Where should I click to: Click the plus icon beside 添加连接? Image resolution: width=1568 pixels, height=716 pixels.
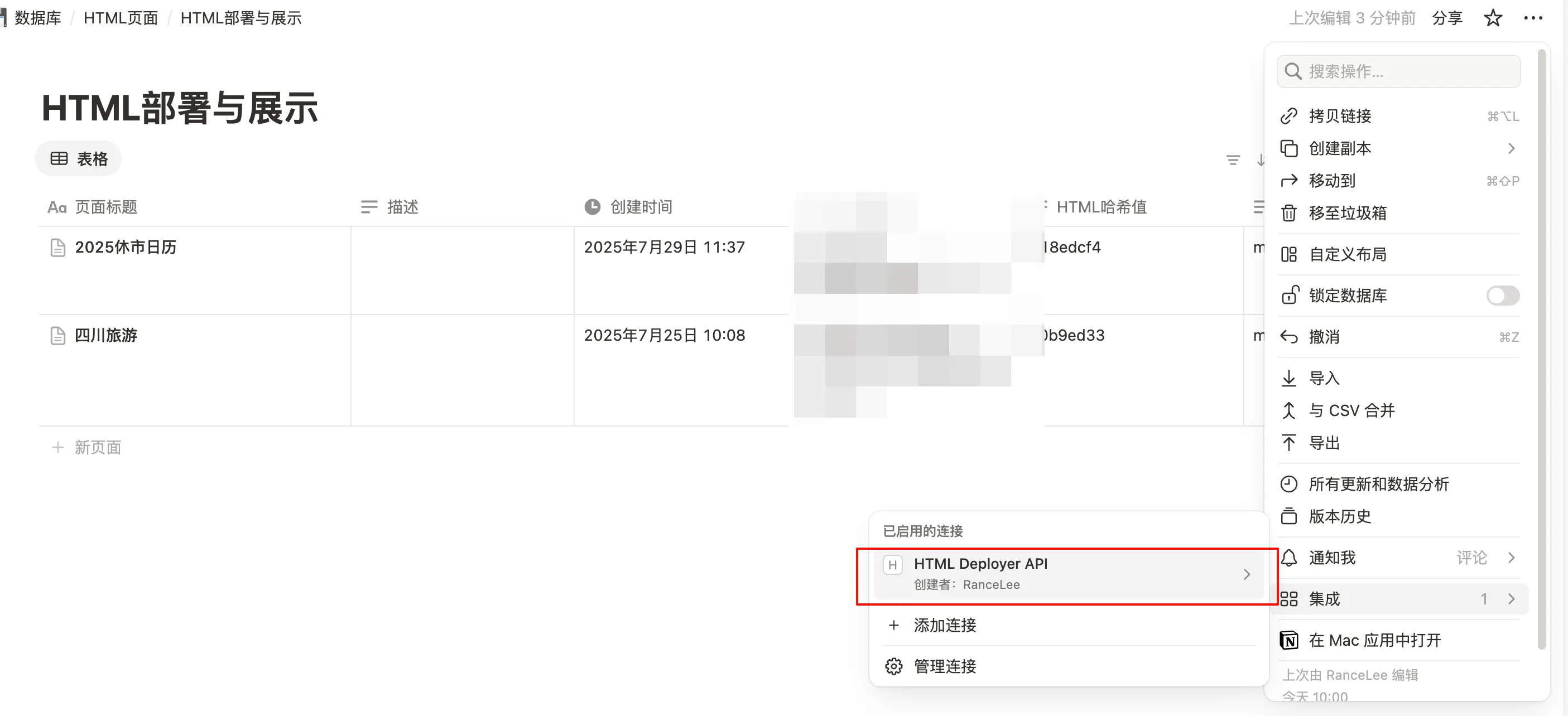pos(893,625)
